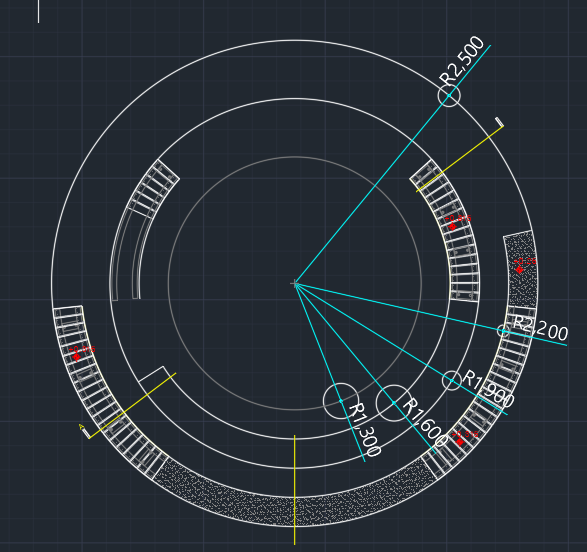
Task: Select the circle on R1,600 leader
Action: click(x=394, y=403)
